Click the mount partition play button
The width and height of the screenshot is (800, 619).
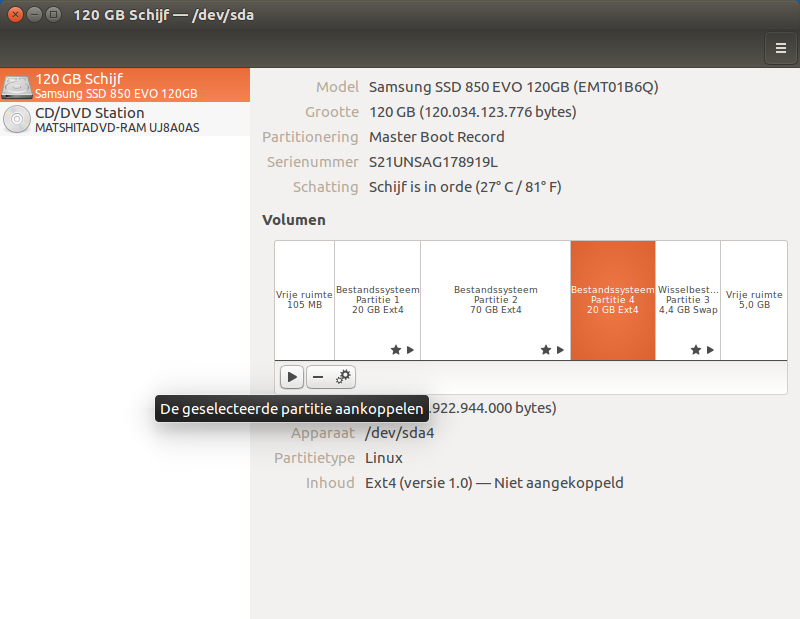coord(291,377)
